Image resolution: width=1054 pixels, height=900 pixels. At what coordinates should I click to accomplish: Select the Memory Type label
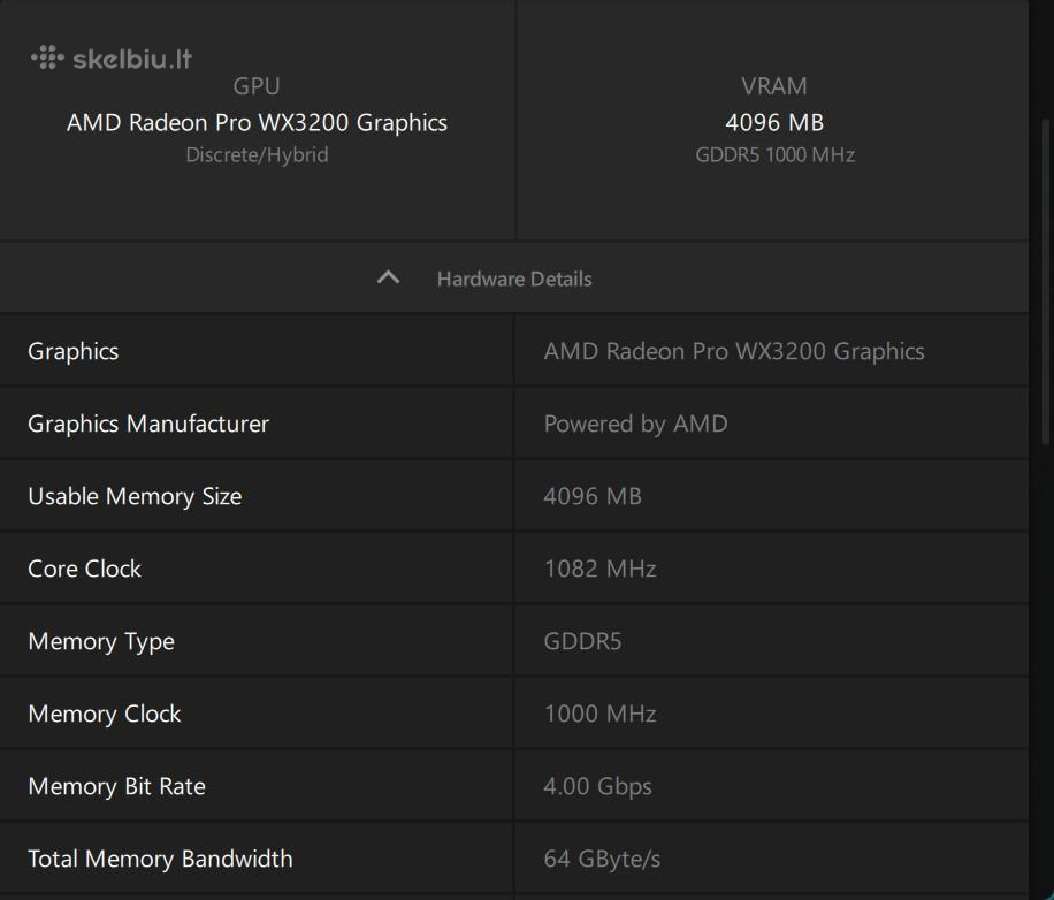pyautogui.click(x=102, y=642)
